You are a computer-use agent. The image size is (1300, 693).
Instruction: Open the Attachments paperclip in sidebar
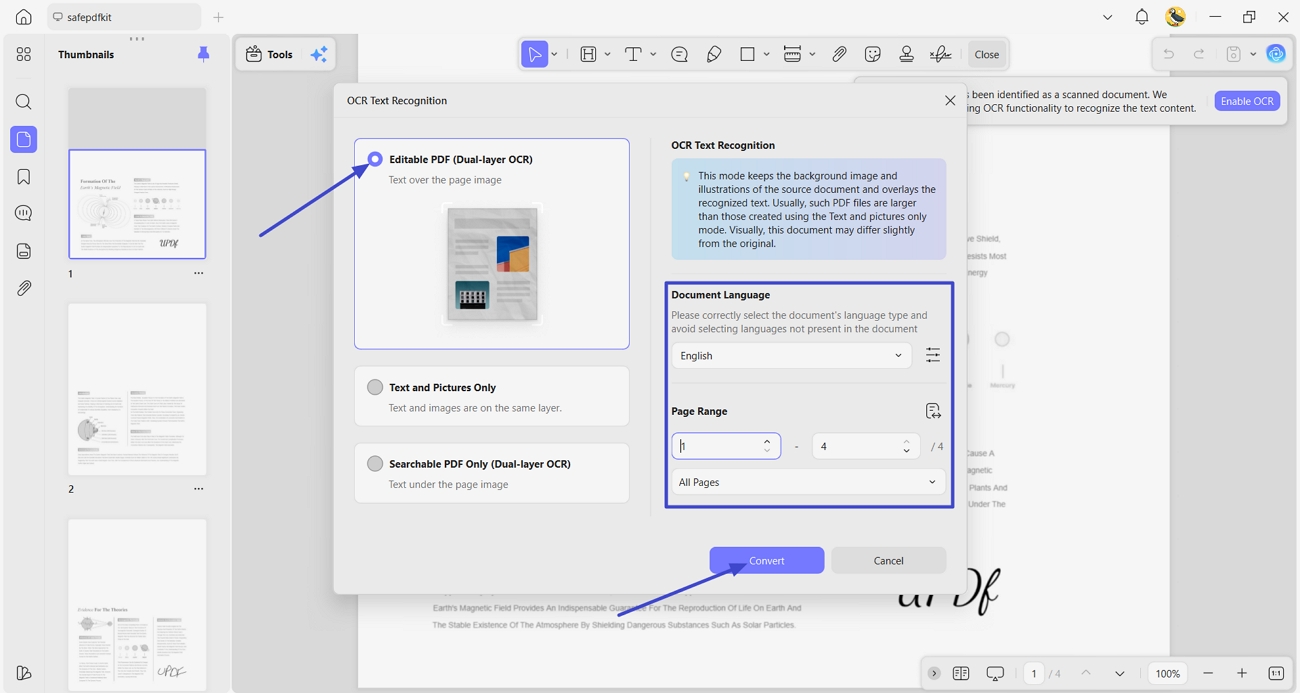[24, 288]
